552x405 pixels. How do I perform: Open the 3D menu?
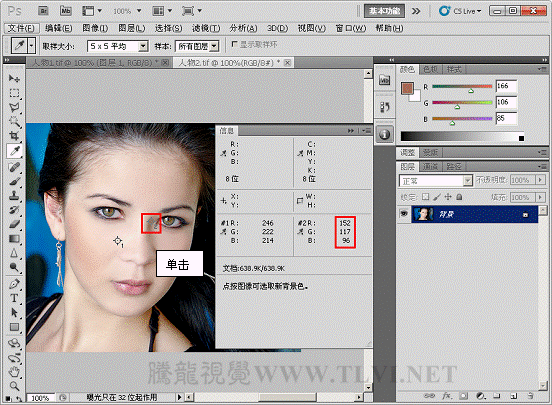(x=277, y=28)
